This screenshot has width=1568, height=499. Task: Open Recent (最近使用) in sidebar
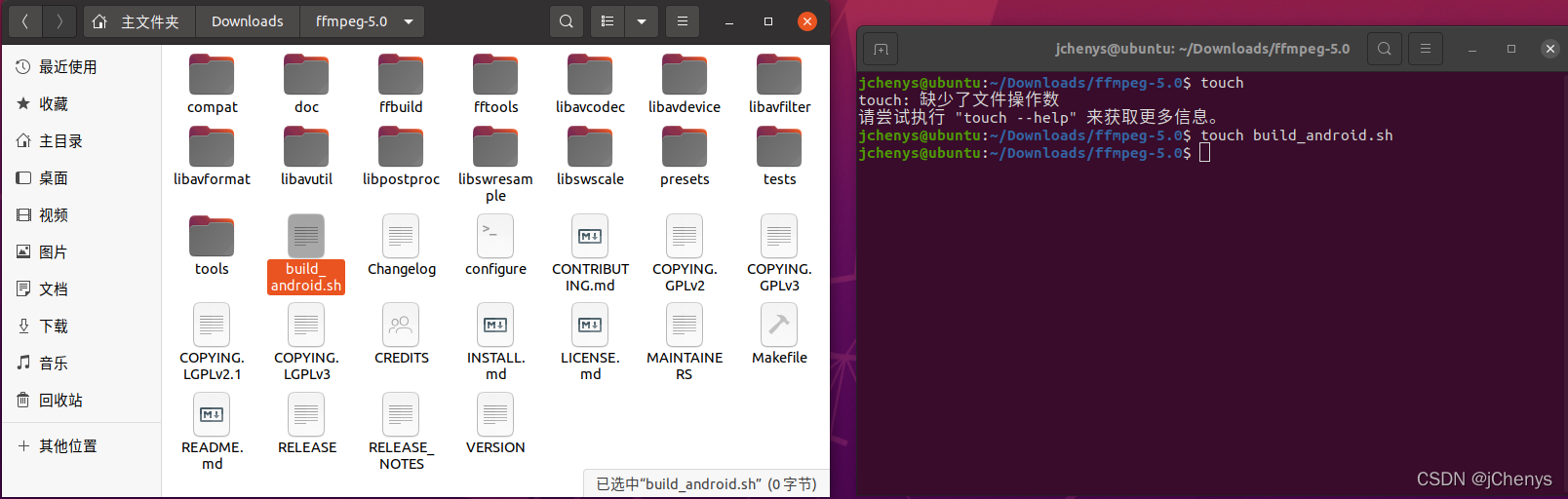point(82,66)
